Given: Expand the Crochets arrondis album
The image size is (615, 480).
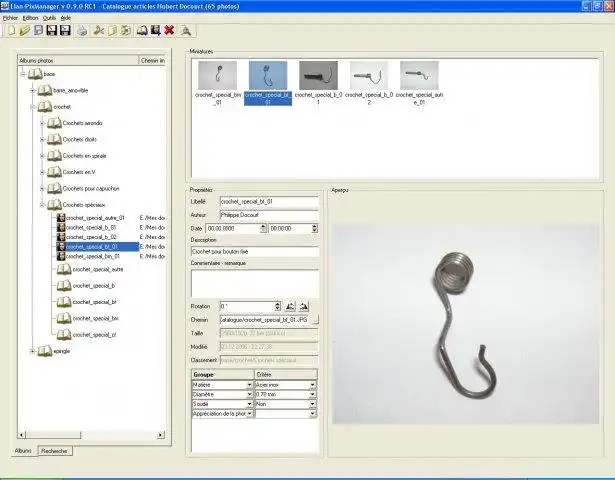Looking at the screenshot, I should [x=42, y=123].
